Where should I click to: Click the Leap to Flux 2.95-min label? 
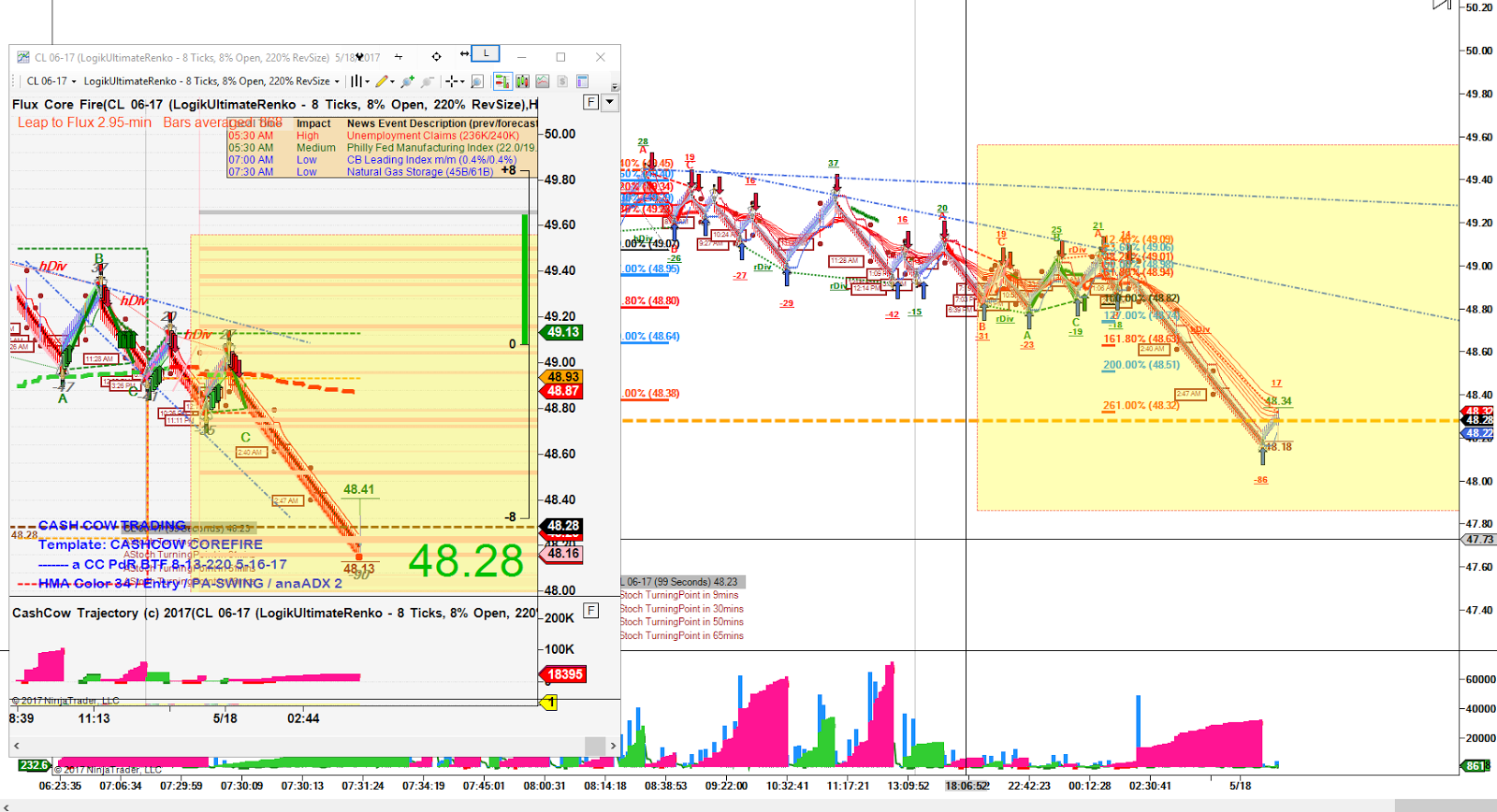pyautogui.click(x=84, y=123)
